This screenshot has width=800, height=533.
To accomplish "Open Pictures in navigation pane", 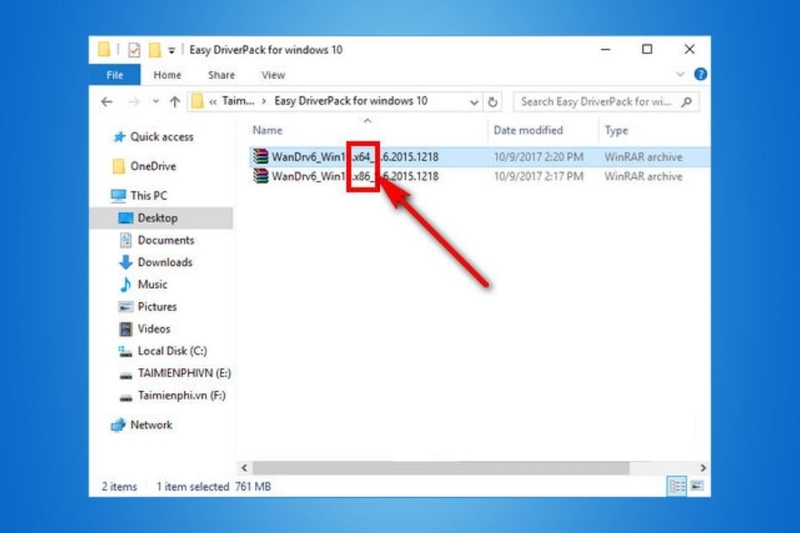I will (x=157, y=307).
